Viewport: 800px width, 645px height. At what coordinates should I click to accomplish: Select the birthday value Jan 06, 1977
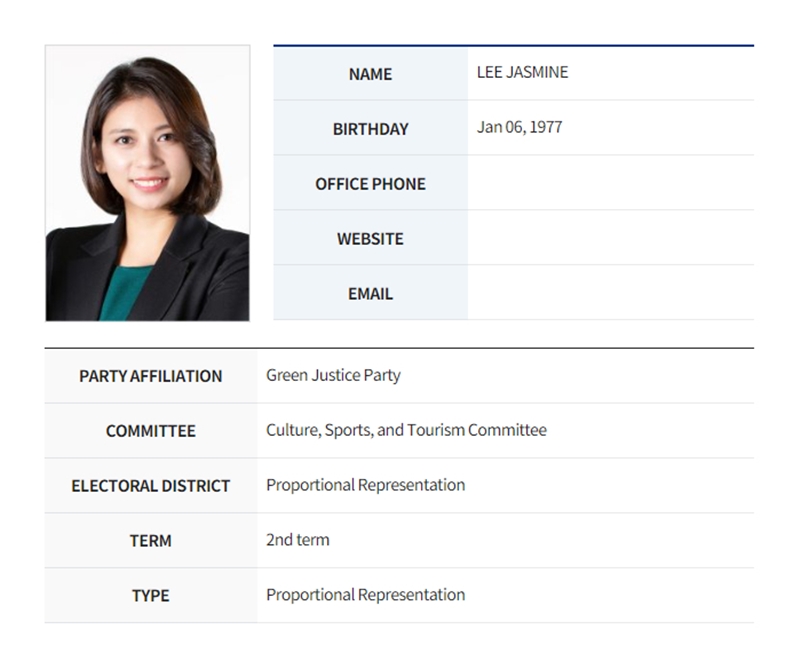pyautogui.click(x=519, y=127)
